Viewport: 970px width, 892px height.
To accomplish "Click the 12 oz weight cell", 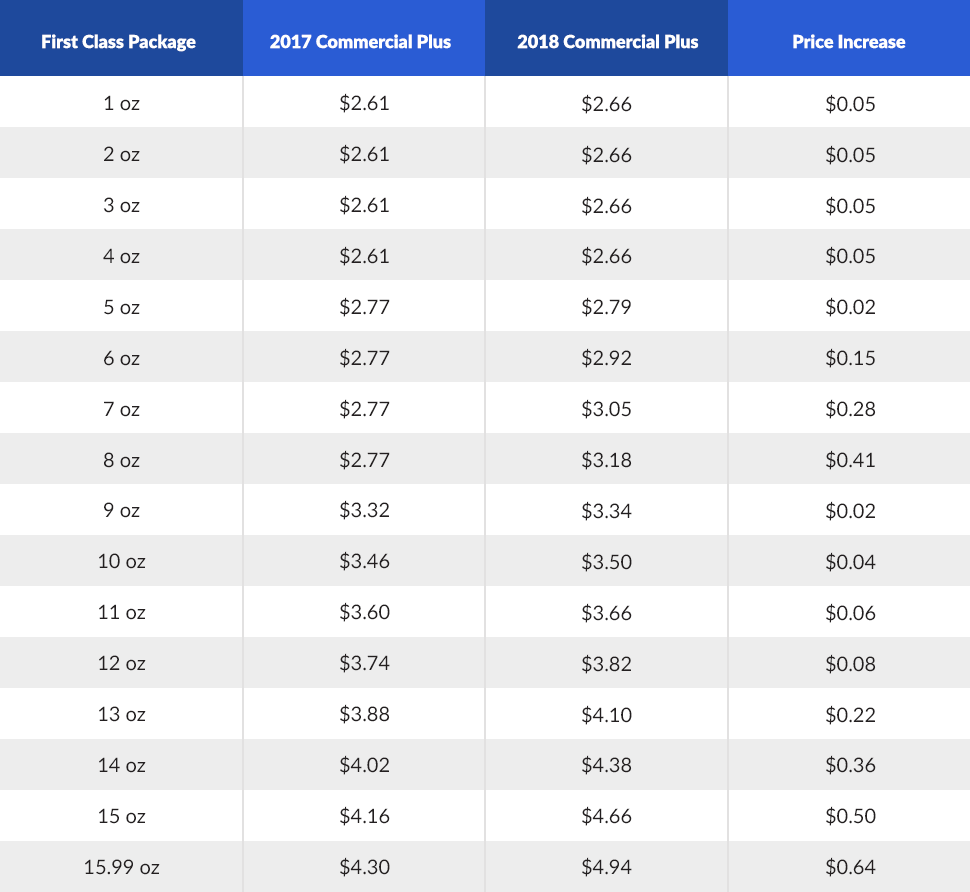I will click(120, 663).
